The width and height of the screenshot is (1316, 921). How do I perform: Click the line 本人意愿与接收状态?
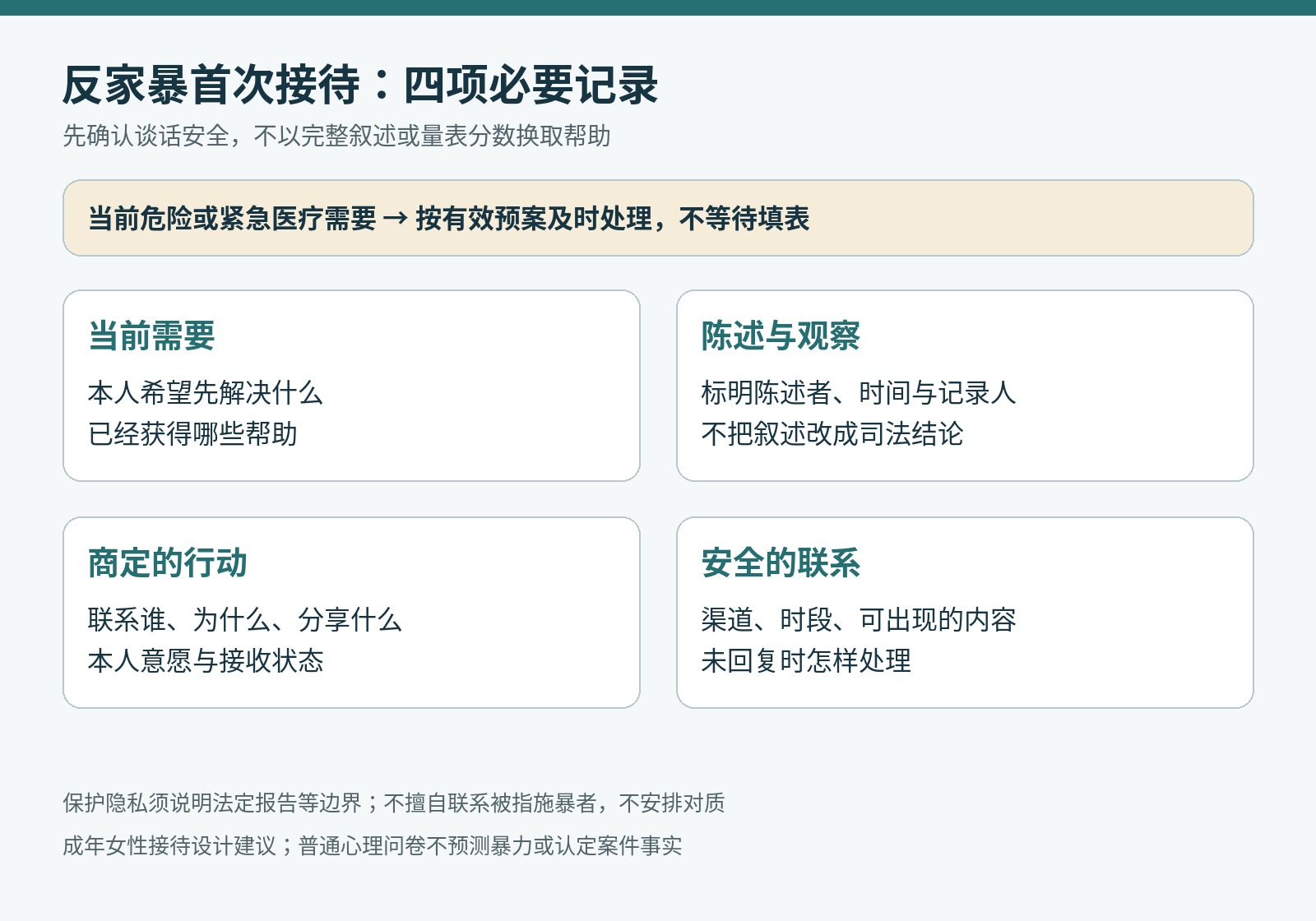click(206, 661)
